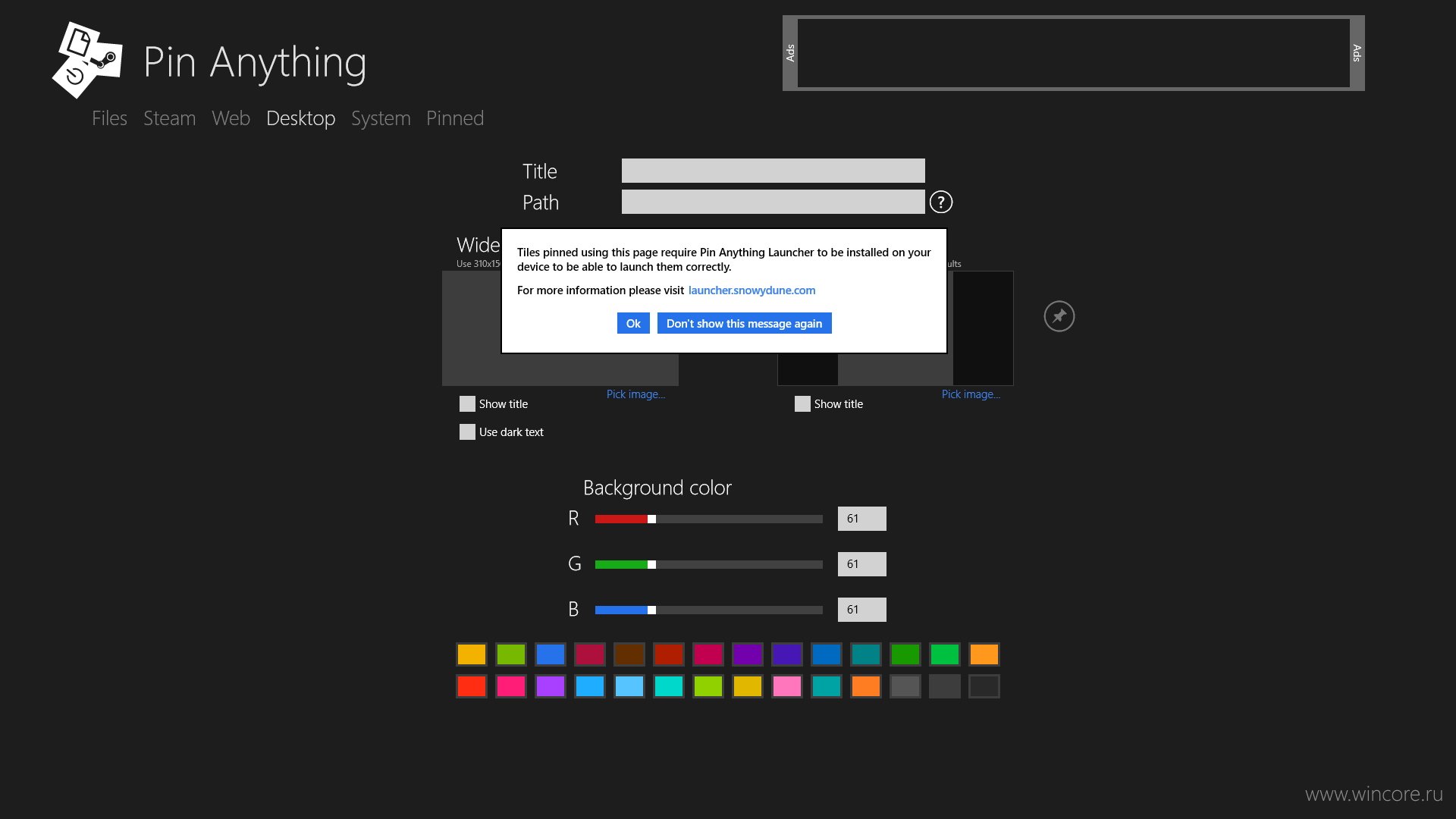Click the pin tile round icon
The image size is (1456, 819).
(x=1059, y=316)
